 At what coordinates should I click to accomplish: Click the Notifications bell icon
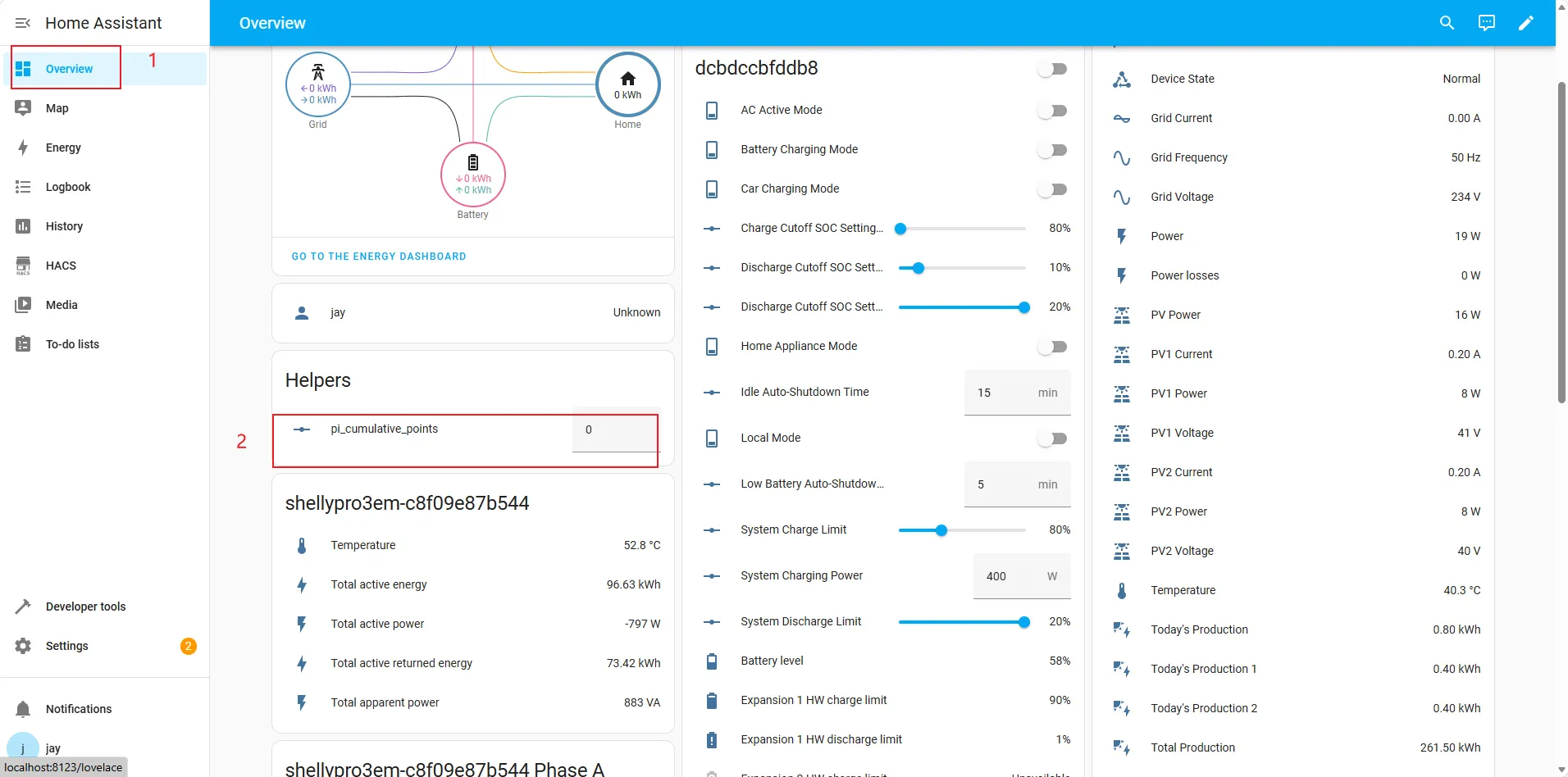[x=23, y=709]
